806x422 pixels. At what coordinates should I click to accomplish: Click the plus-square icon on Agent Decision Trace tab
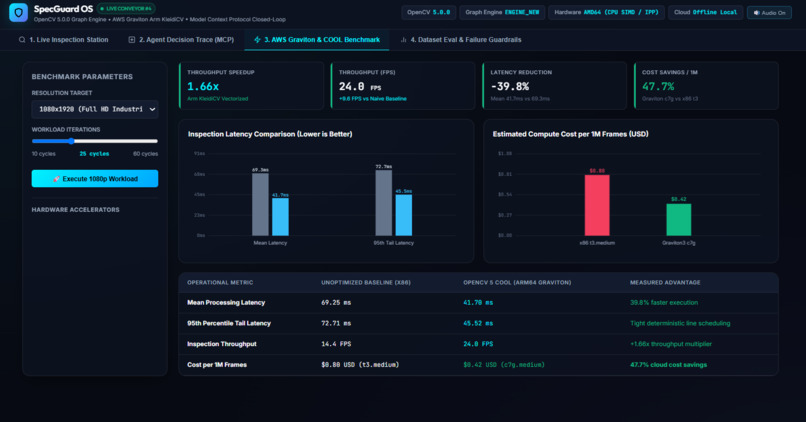pos(132,40)
